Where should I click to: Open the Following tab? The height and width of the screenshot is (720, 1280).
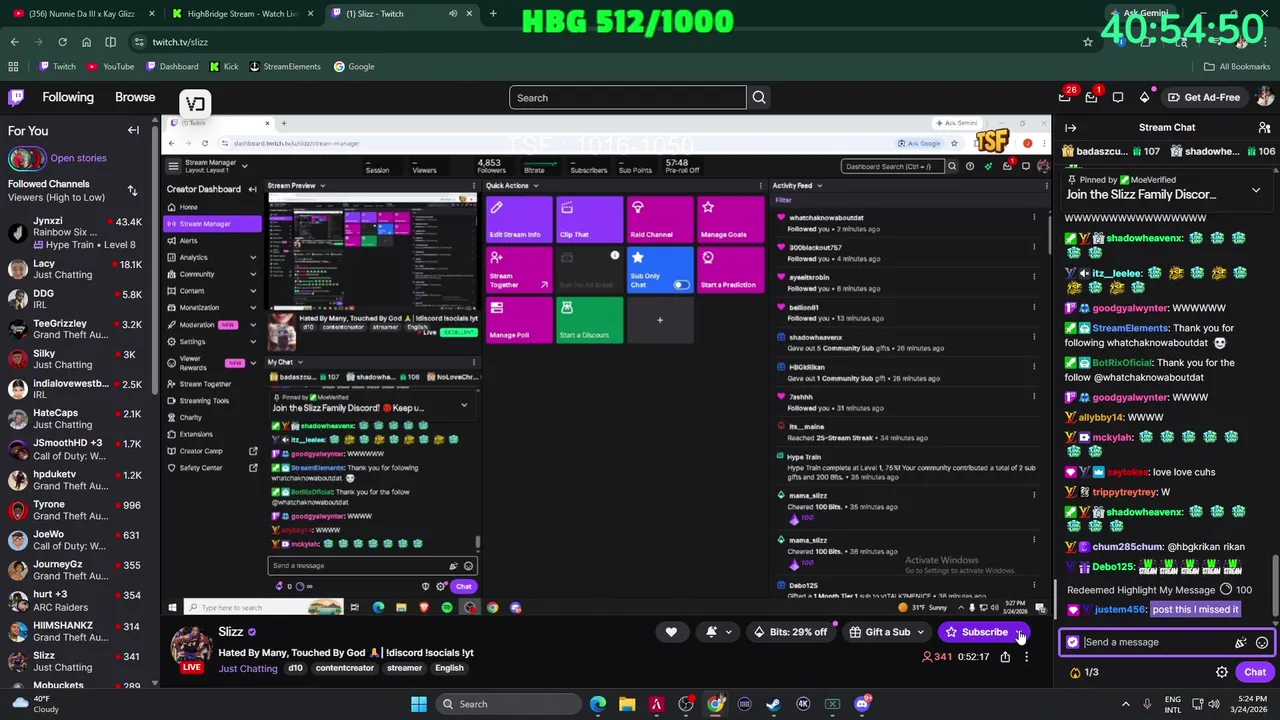click(x=68, y=97)
